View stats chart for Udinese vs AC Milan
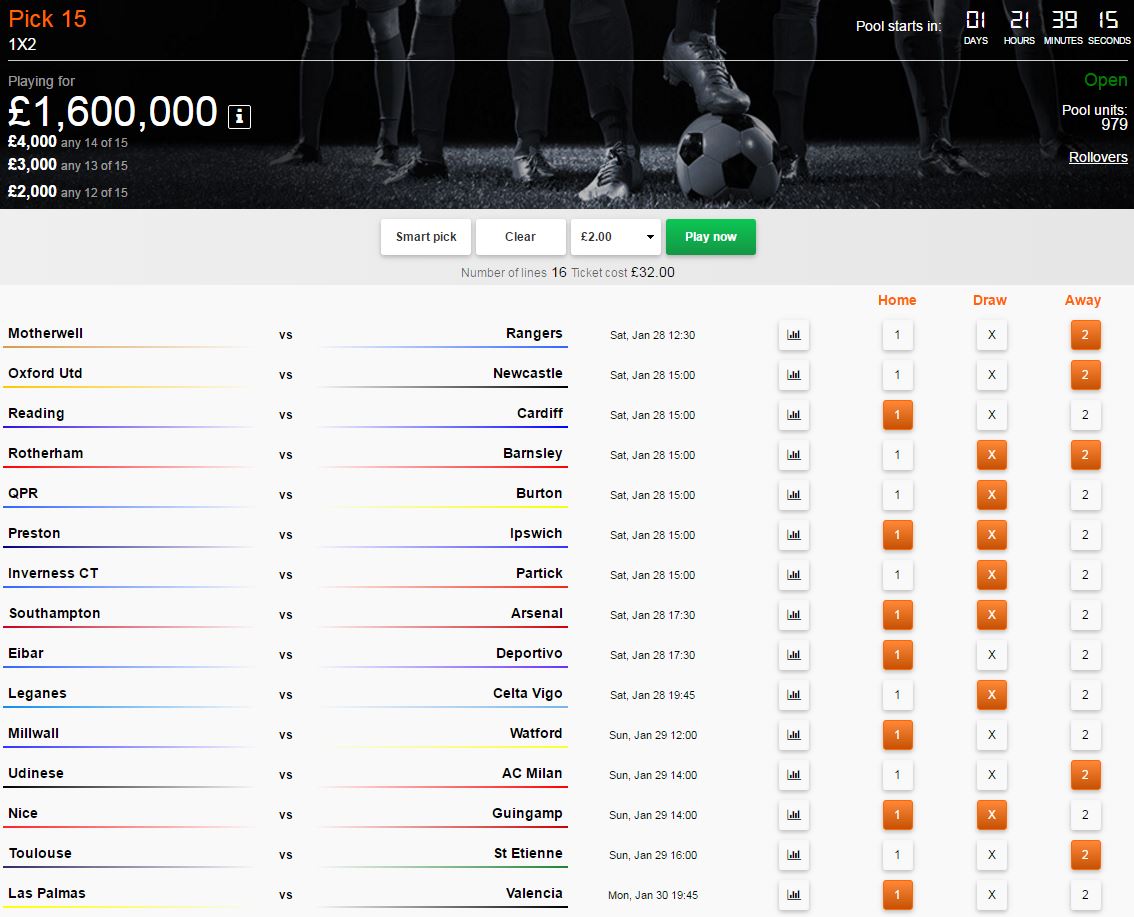The image size is (1134, 917). point(794,775)
